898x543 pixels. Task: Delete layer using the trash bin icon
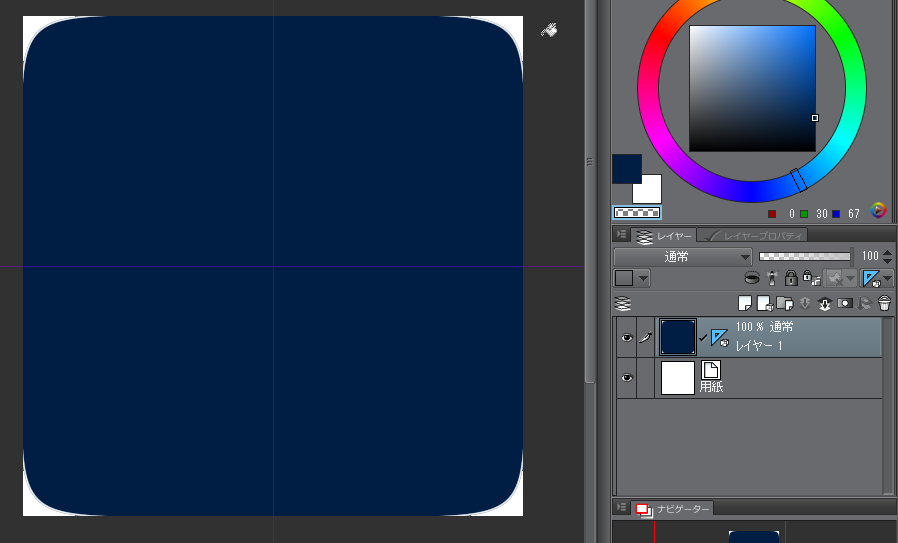(x=884, y=303)
